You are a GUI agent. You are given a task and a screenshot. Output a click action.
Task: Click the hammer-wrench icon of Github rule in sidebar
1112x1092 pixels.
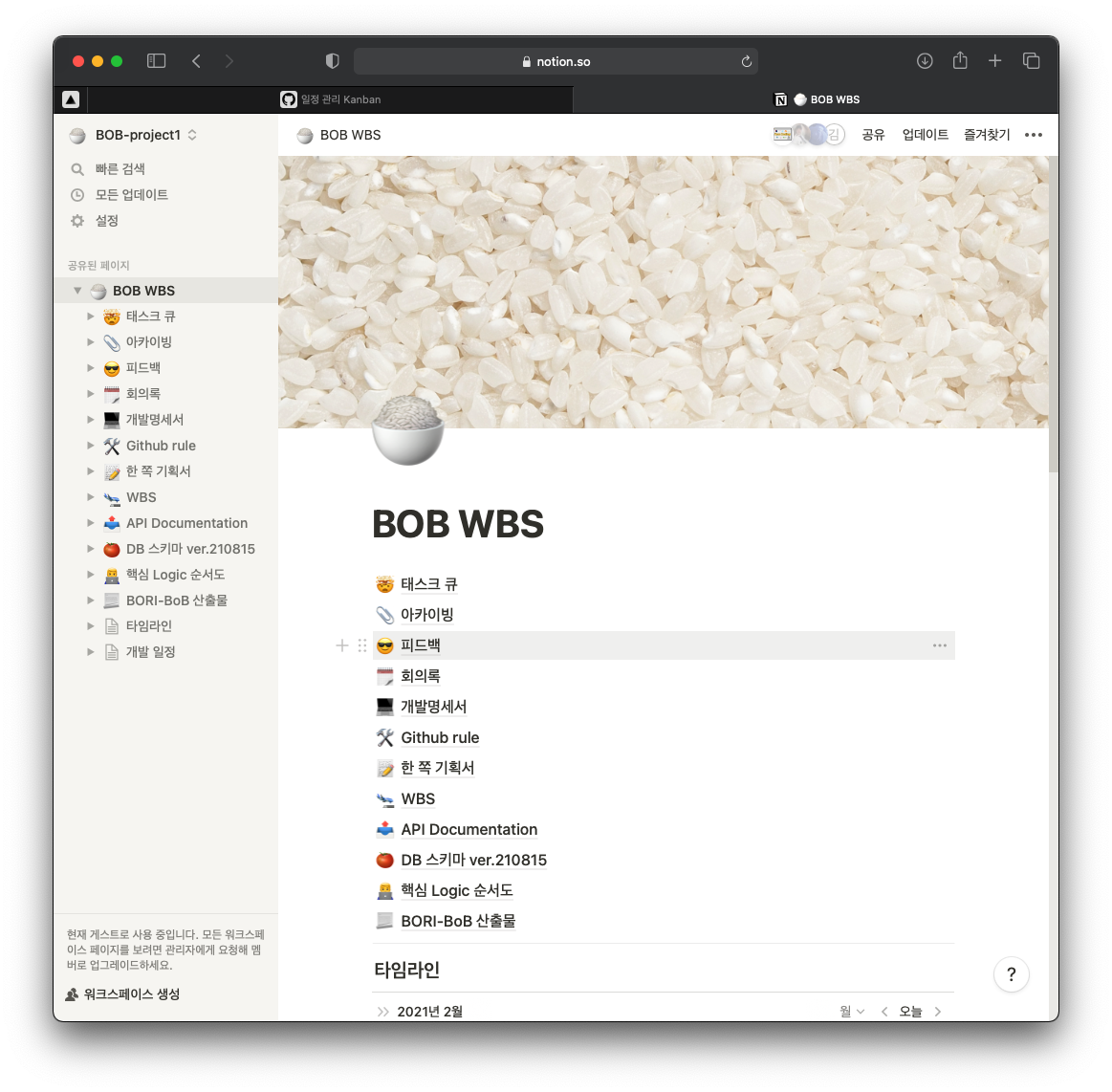[111, 446]
